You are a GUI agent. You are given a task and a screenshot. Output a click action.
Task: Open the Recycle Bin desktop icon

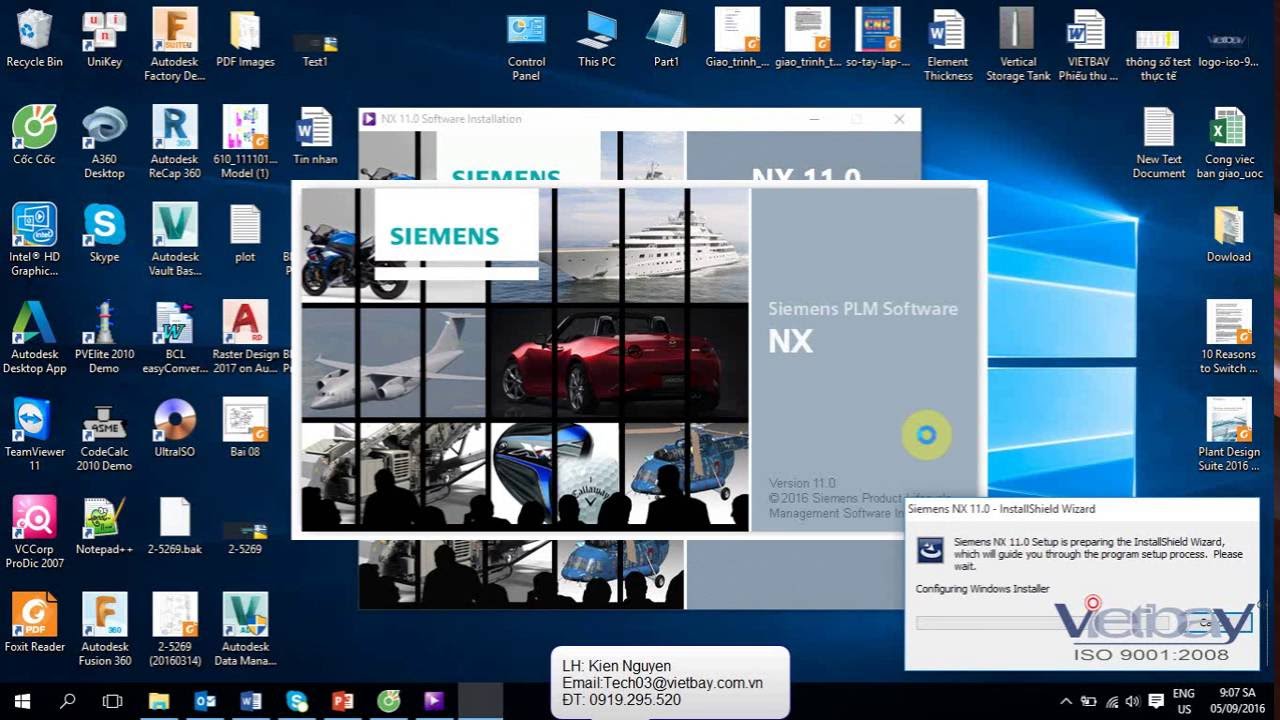click(34, 38)
